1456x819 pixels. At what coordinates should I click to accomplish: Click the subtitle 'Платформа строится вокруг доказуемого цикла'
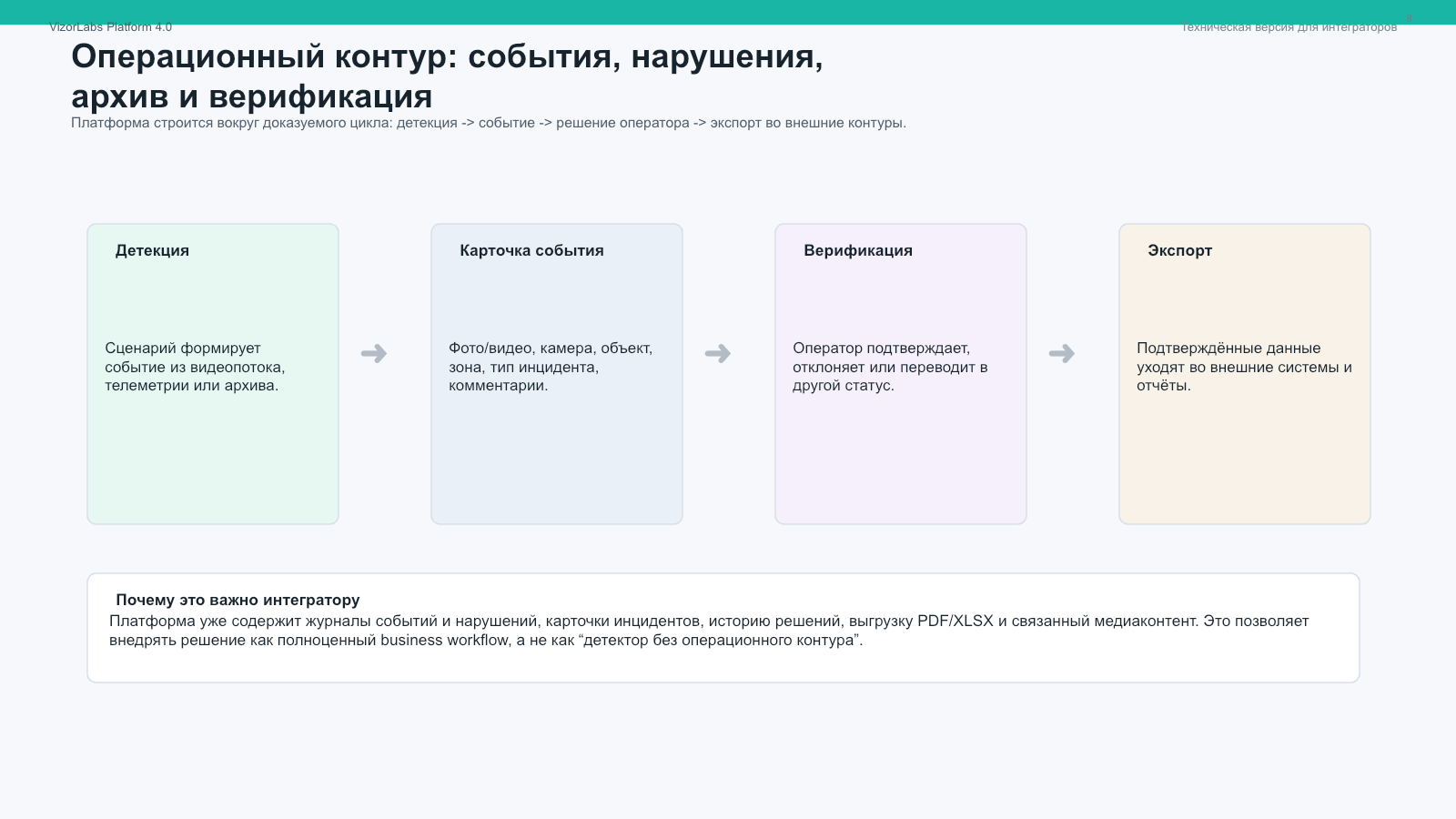coord(489,123)
